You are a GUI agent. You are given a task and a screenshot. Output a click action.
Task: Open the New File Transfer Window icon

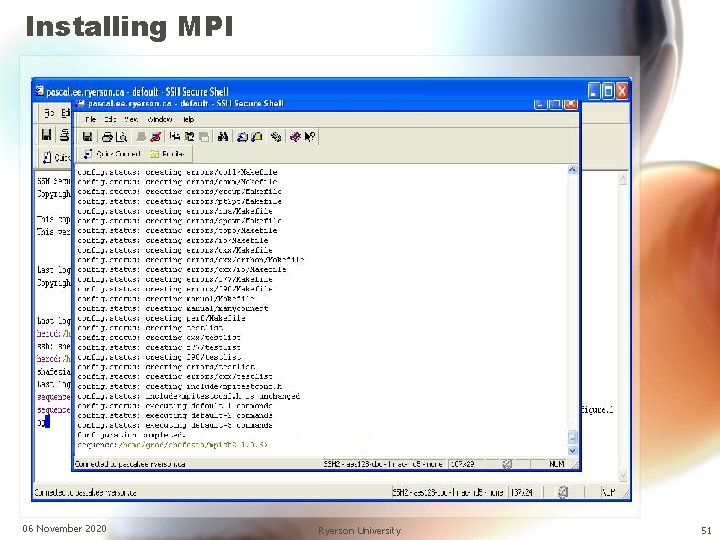[x=257, y=136]
